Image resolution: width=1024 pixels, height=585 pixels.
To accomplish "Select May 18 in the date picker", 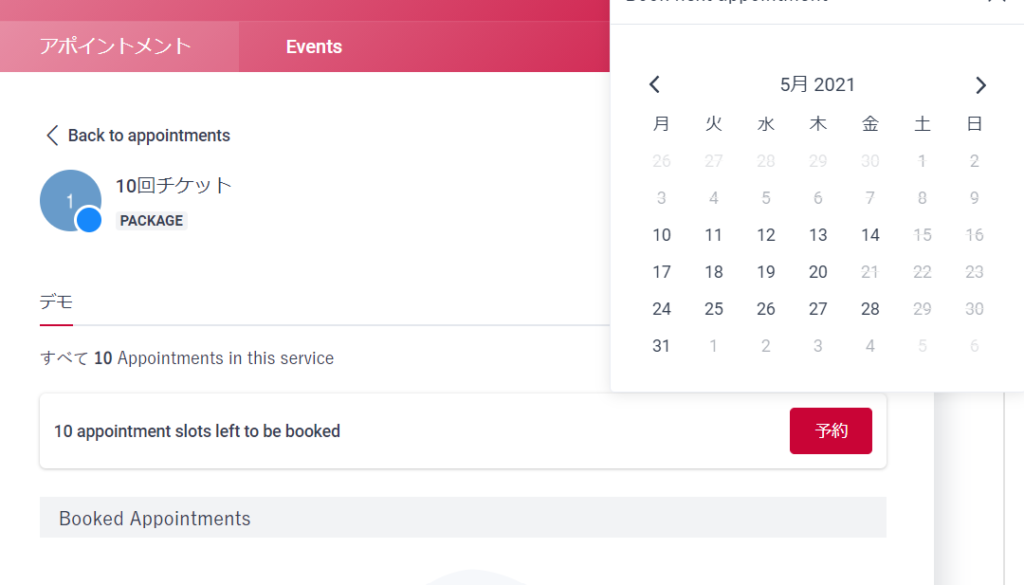I will click(x=714, y=272).
